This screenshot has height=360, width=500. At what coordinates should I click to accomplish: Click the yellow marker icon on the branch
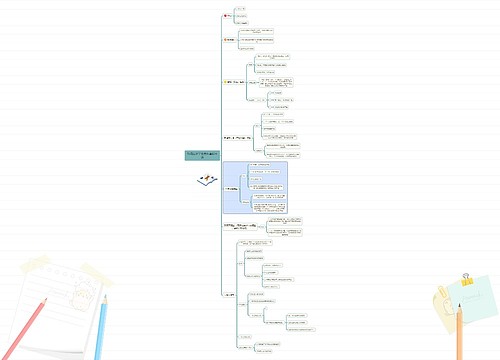tap(225, 82)
